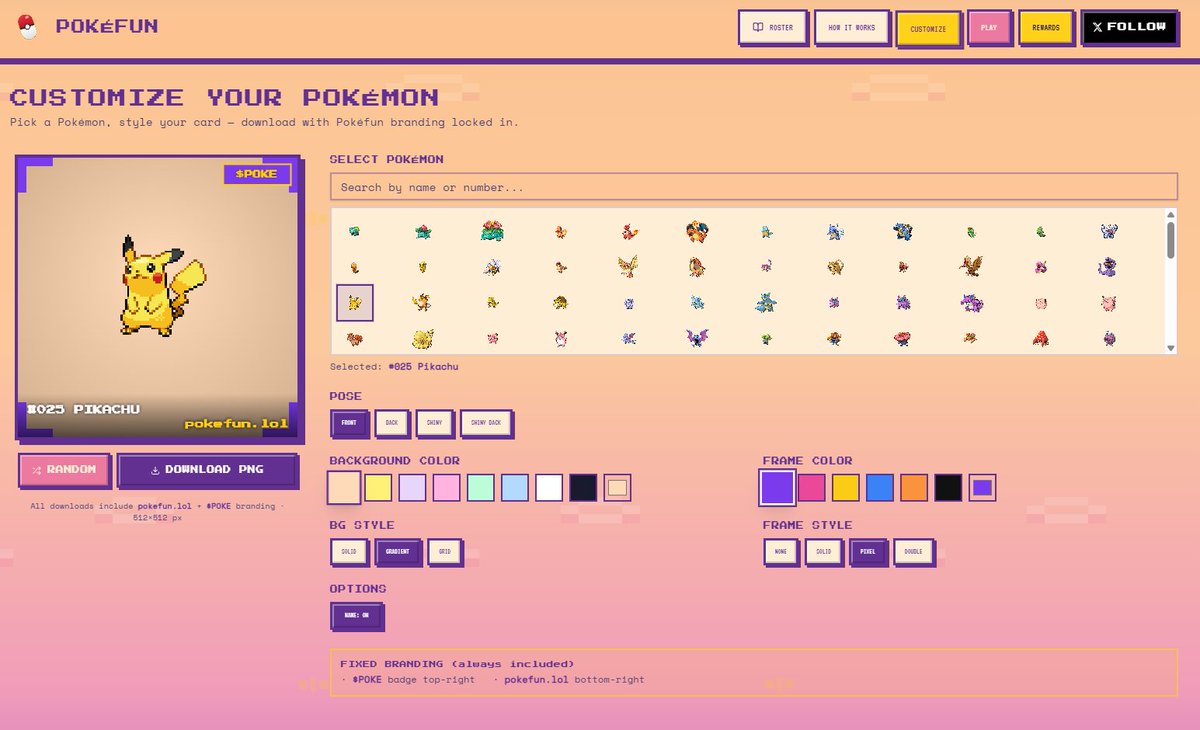Screen dimensions: 1200x730
Task: Pick the orange frame color swatch
Action: coord(914,488)
